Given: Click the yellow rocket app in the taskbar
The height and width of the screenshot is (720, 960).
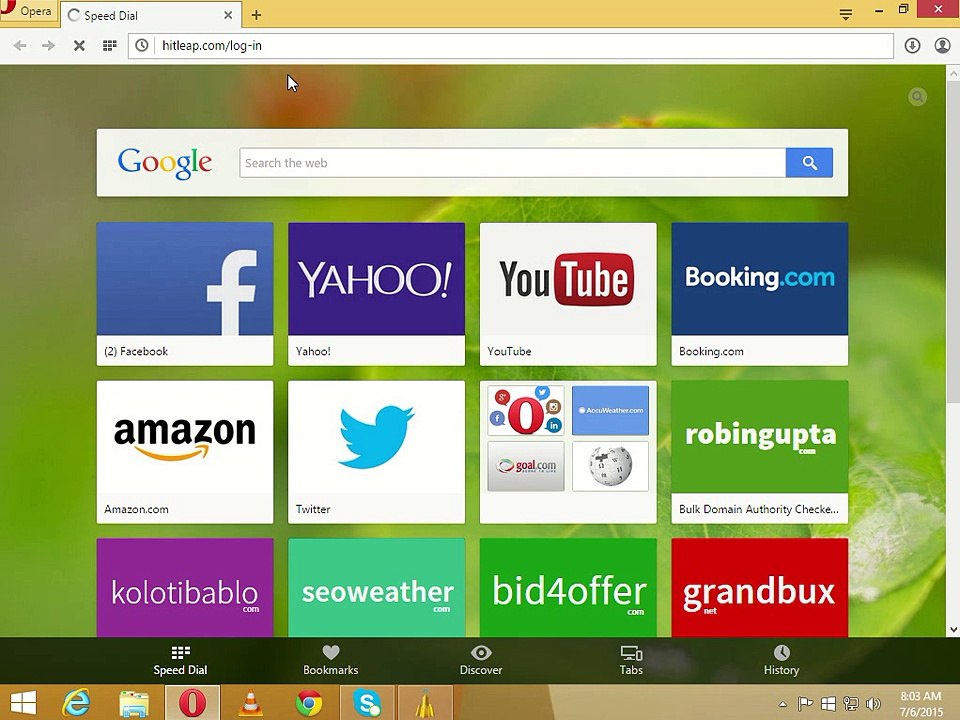Looking at the screenshot, I should coord(426,702).
